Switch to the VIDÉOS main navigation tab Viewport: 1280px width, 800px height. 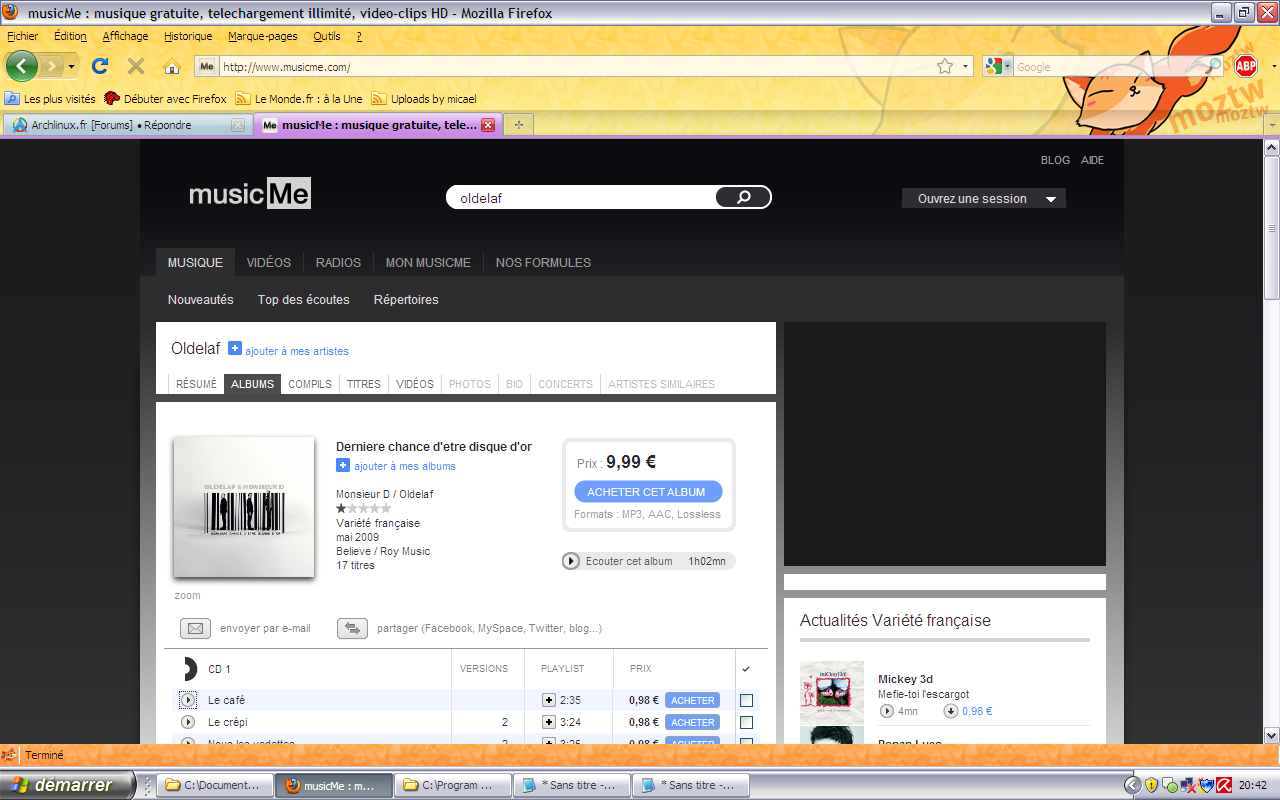coord(269,262)
